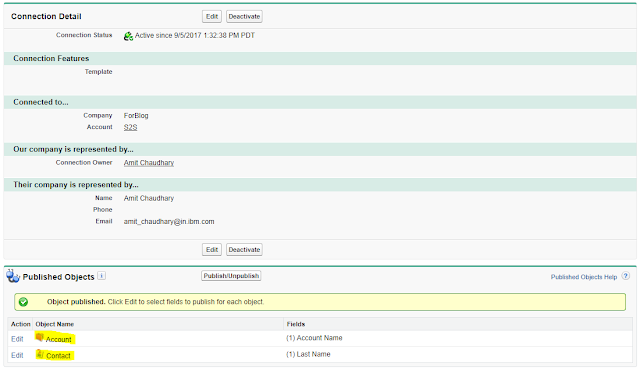
Task: Click the info icon beside Published Objects heading
Action: [102, 276]
